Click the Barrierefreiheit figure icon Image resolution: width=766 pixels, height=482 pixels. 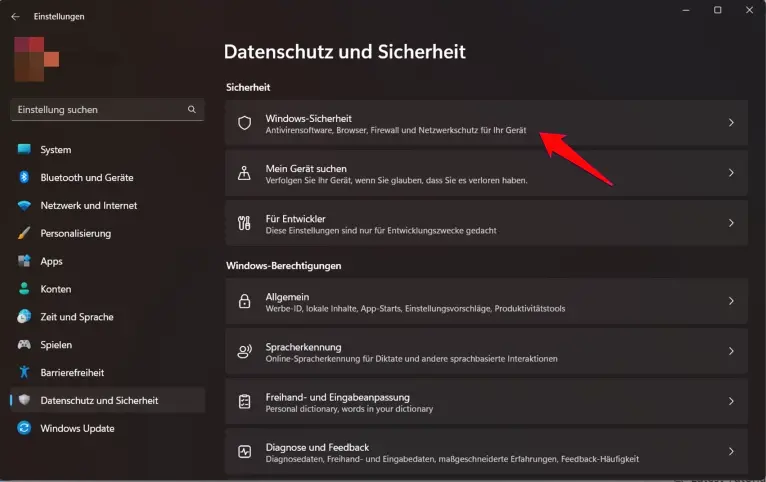pyautogui.click(x=24, y=372)
